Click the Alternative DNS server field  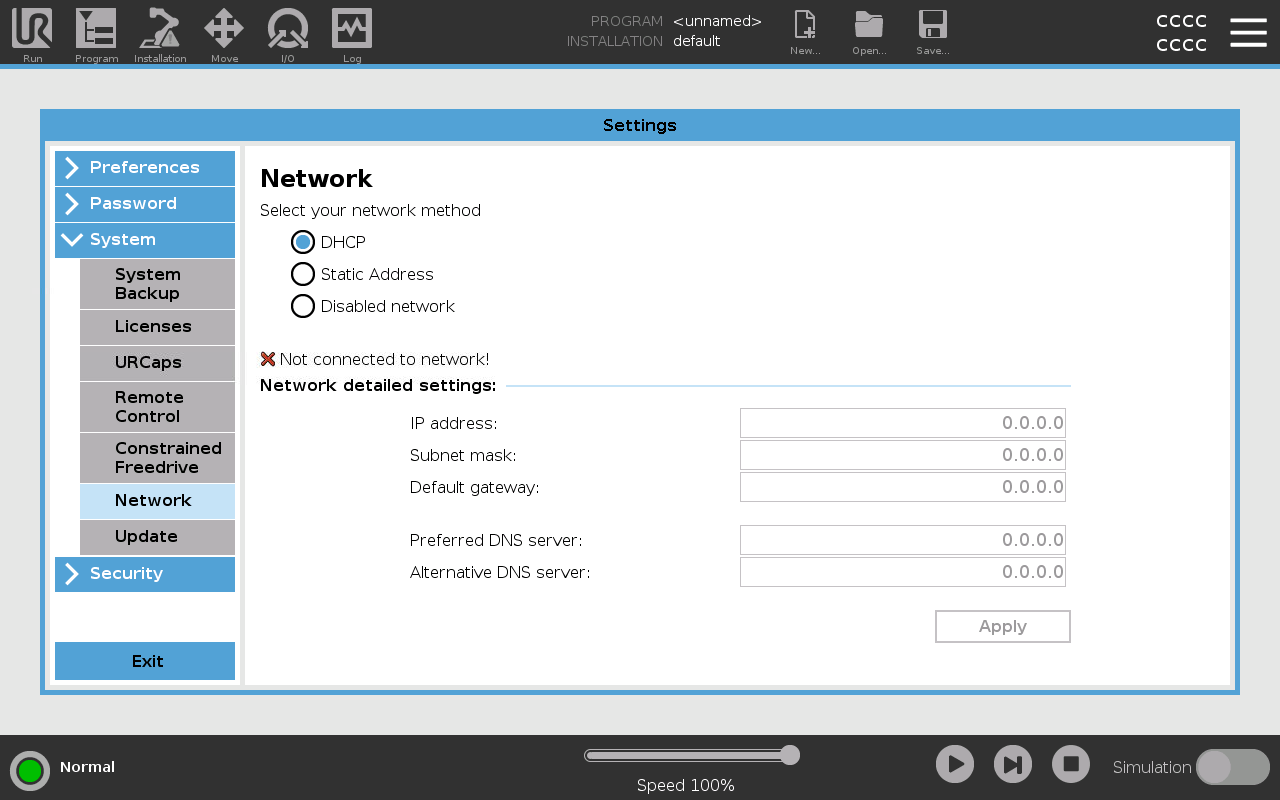pyautogui.click(x=903, y=572)
